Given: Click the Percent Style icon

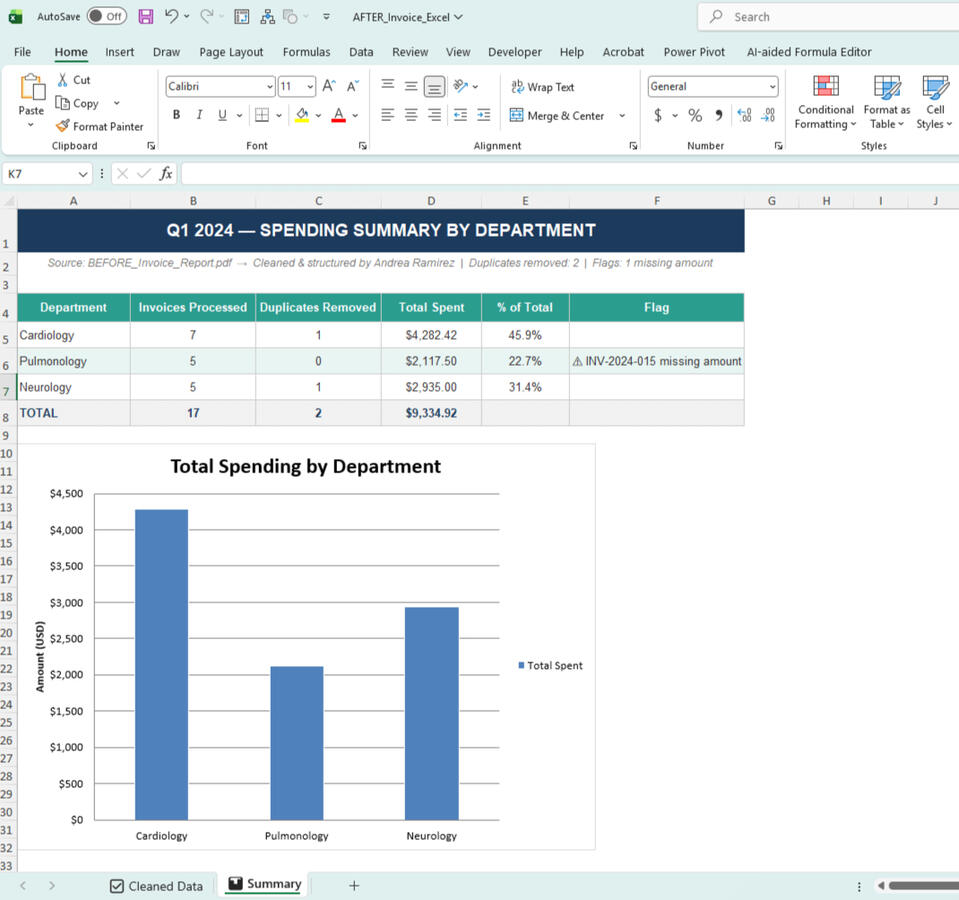Looking at the screenshot, I should (x=694, y=116).
